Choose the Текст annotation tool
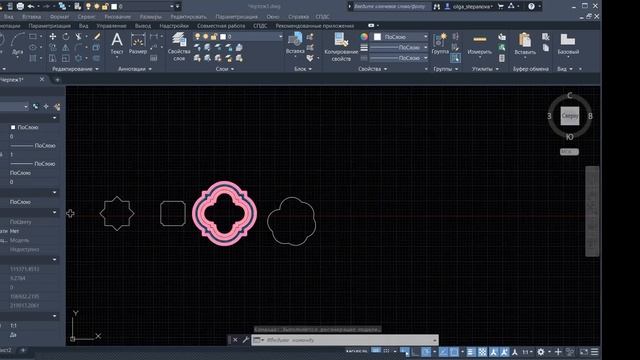The height and width of the screenshot is (360, 640). click(x=117, y=43)
